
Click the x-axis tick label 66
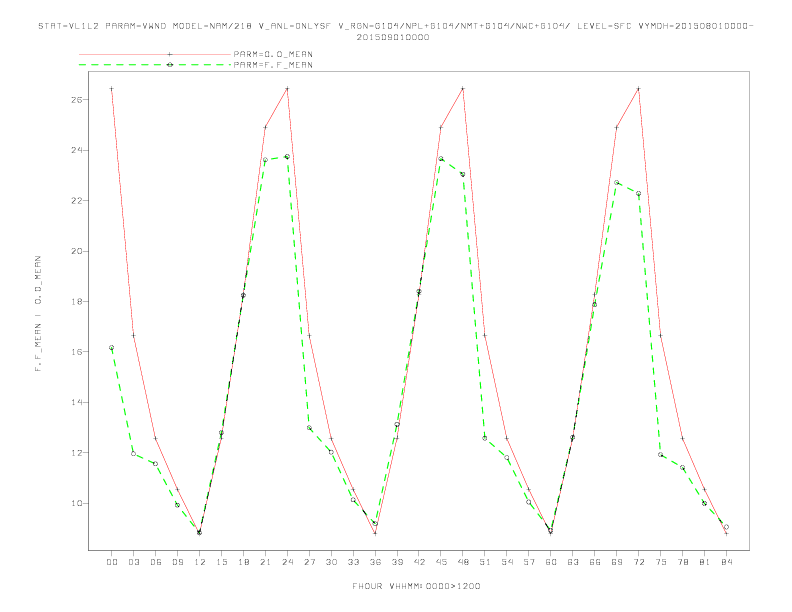595,562
